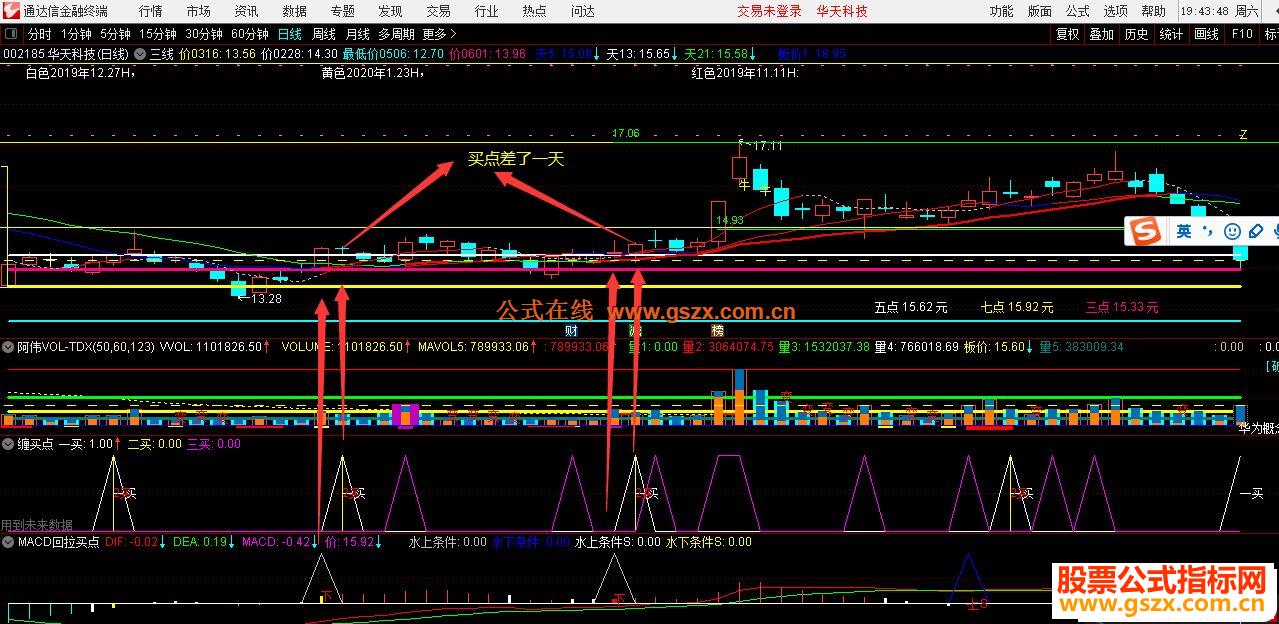Click the 统计 statistics button
Image resolution: width=1279 pixels, height=624 pixels.
point(1171,34)
